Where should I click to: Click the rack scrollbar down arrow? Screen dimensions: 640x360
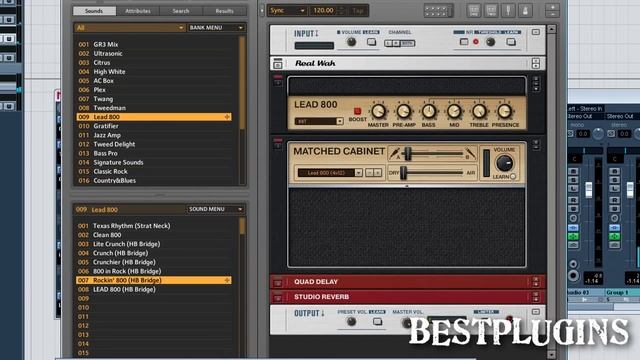551,355
